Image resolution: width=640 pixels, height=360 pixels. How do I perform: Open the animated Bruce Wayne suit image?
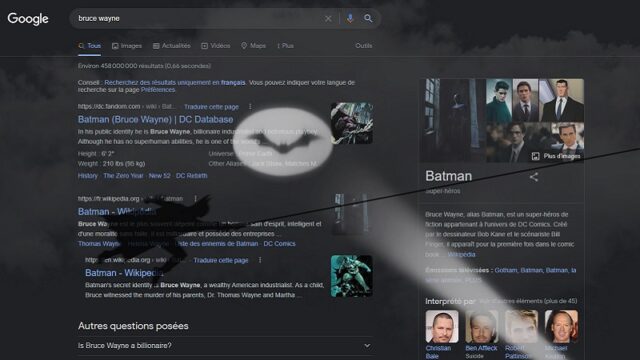coord(562,100)
